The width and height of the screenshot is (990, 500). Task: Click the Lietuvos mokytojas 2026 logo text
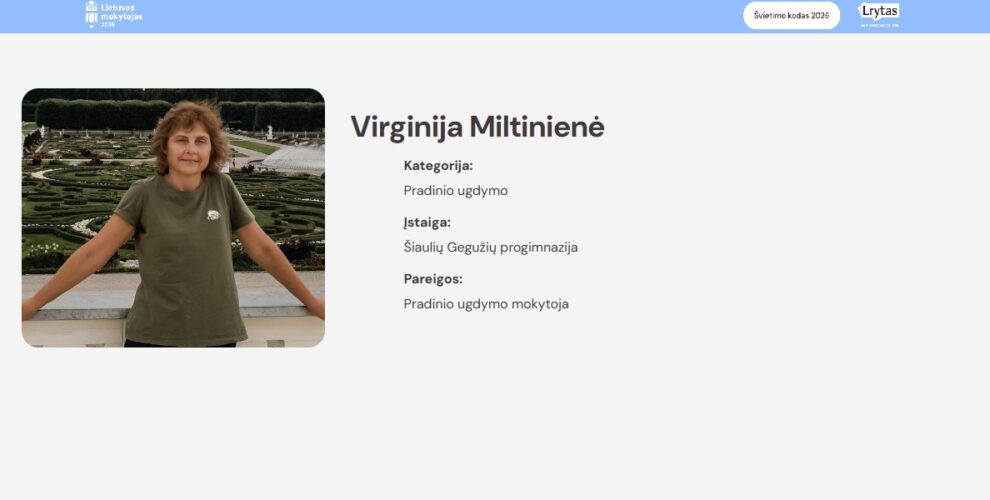pos(122,15)
